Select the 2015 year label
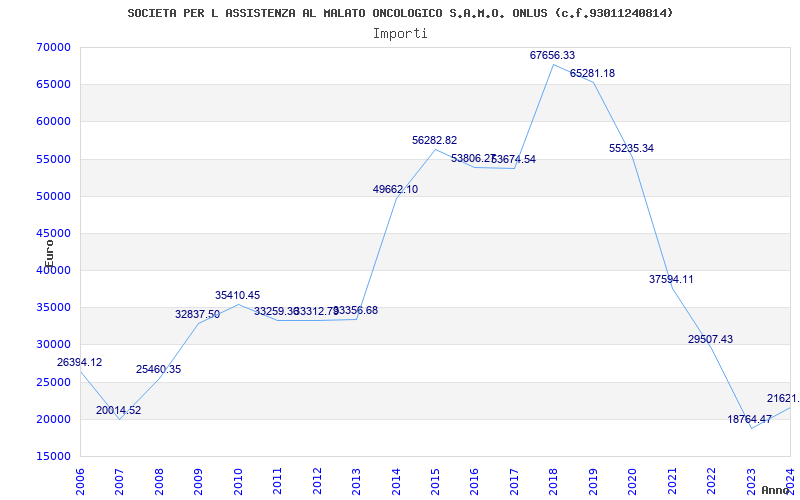Screen dimensions: 800x500 tap(435, 481)
